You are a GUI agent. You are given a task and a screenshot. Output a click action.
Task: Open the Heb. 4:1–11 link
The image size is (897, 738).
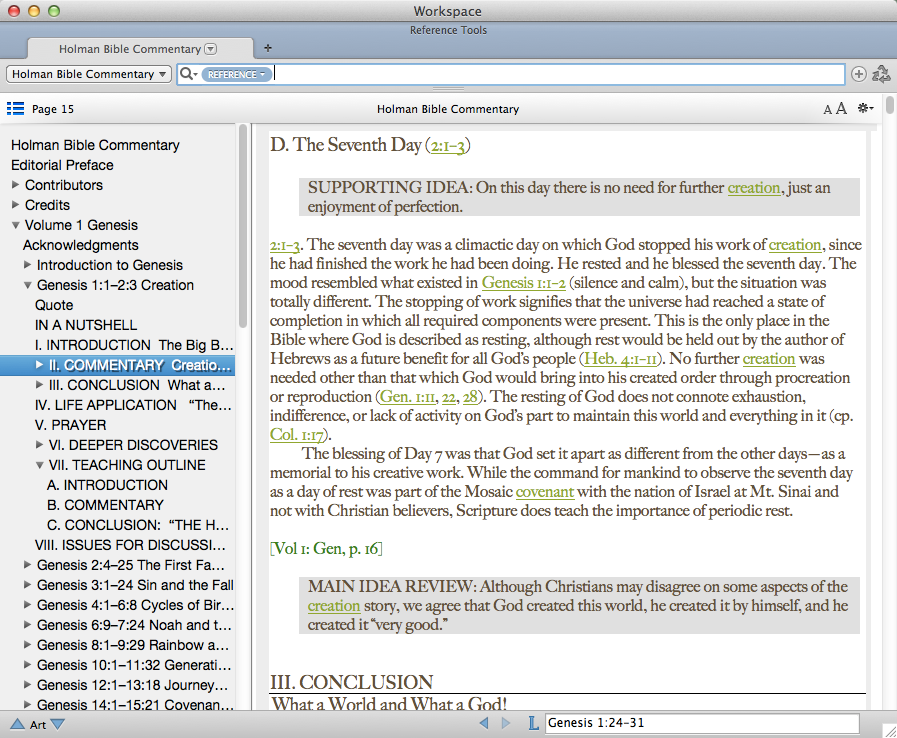point(620,359)
